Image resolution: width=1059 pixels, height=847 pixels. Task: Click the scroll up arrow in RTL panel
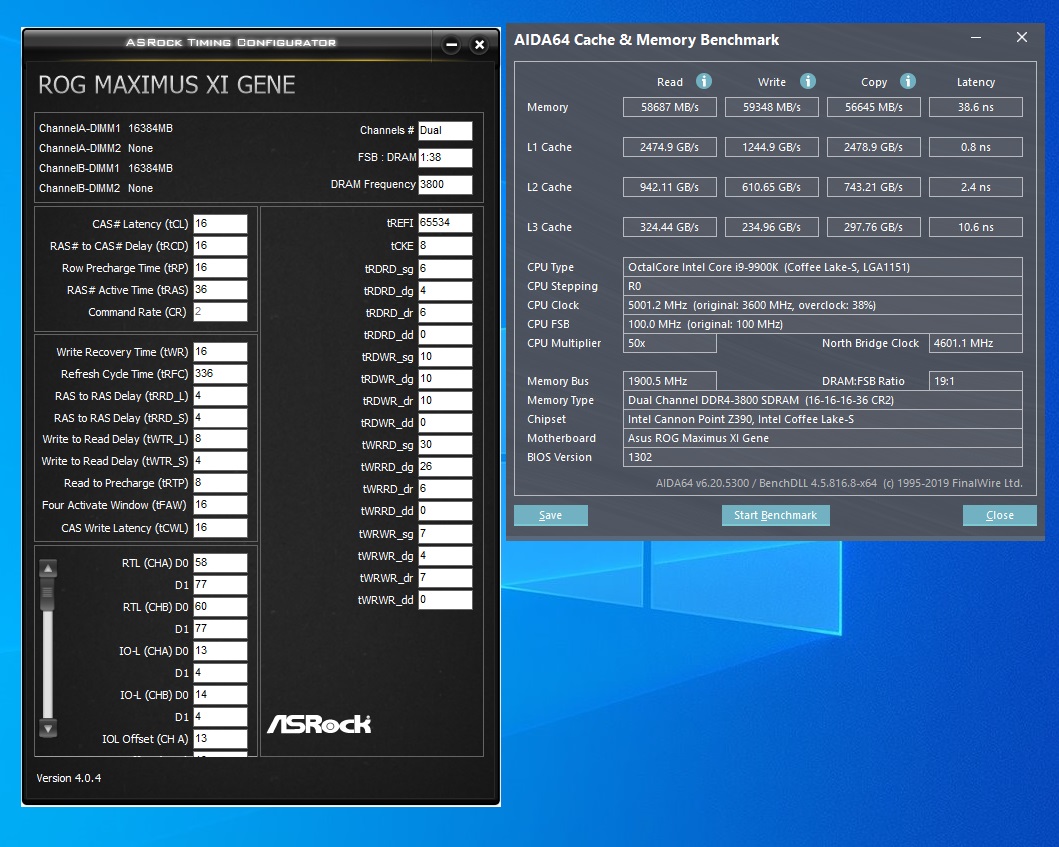coord(48,568)
